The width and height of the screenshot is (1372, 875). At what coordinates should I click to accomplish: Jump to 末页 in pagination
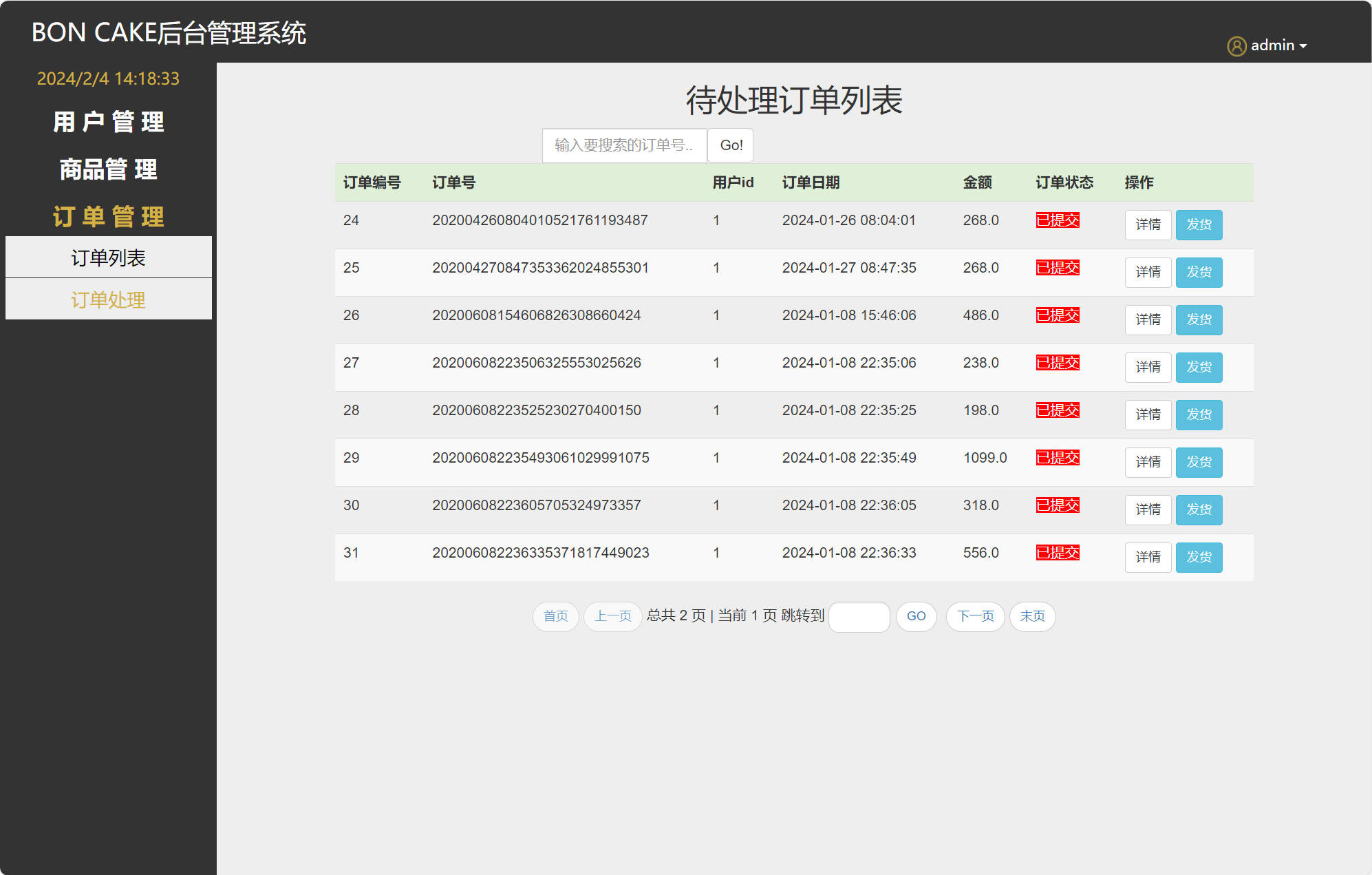click(1032, 616)
